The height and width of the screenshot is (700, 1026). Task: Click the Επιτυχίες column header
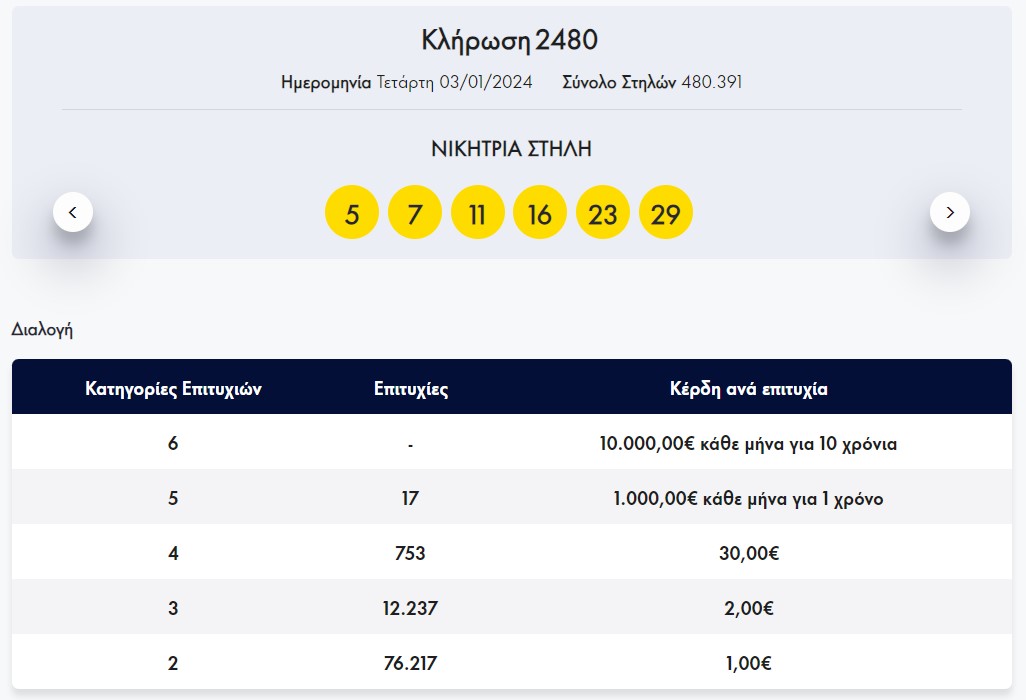410,389
